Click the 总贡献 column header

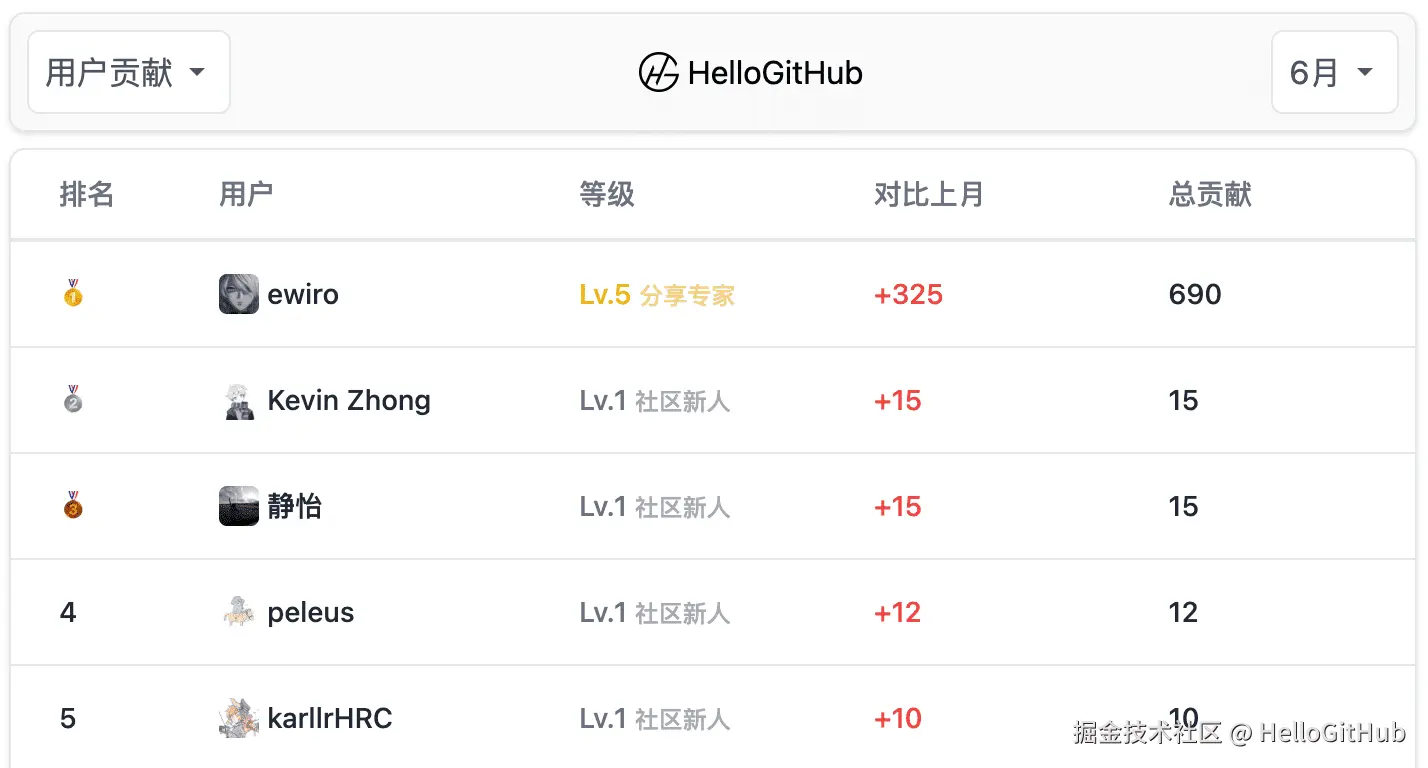point(1210,194)
